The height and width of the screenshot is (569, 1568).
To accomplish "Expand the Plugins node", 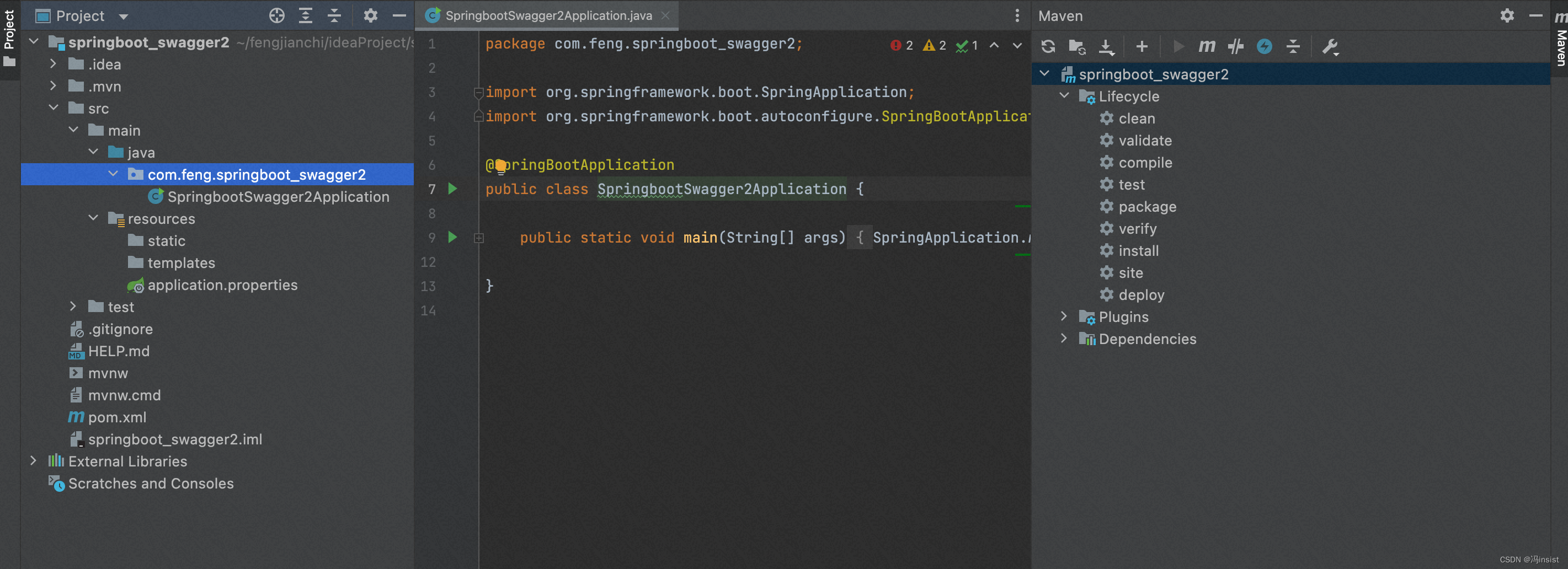I will 1064,316.
